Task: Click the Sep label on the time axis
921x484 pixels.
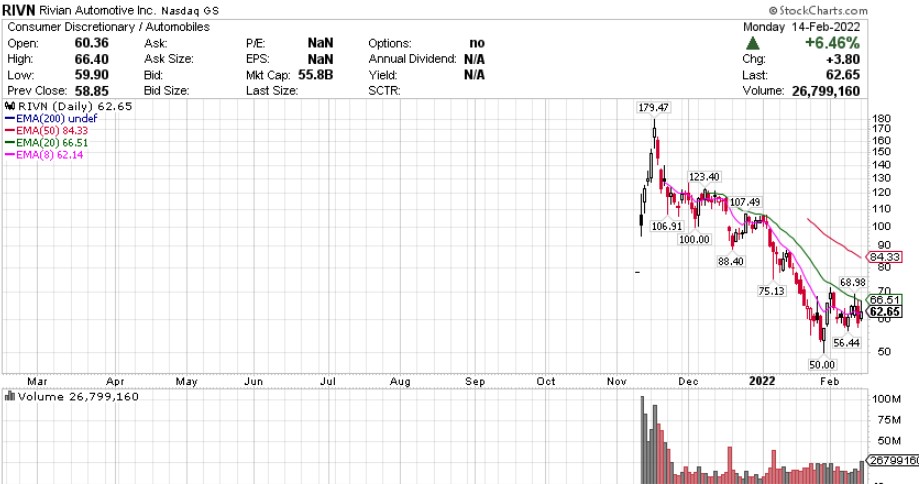Action: click(475, 381)
